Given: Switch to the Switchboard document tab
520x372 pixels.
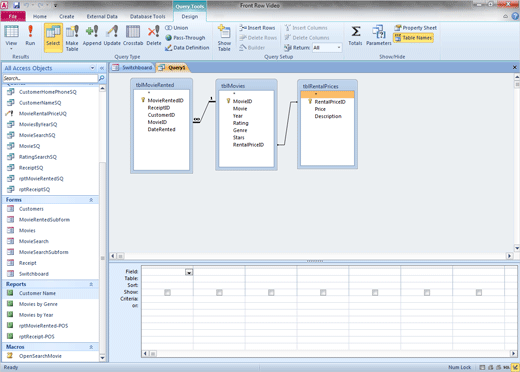Looking at the screenshot, I should (x=132, y=68).
